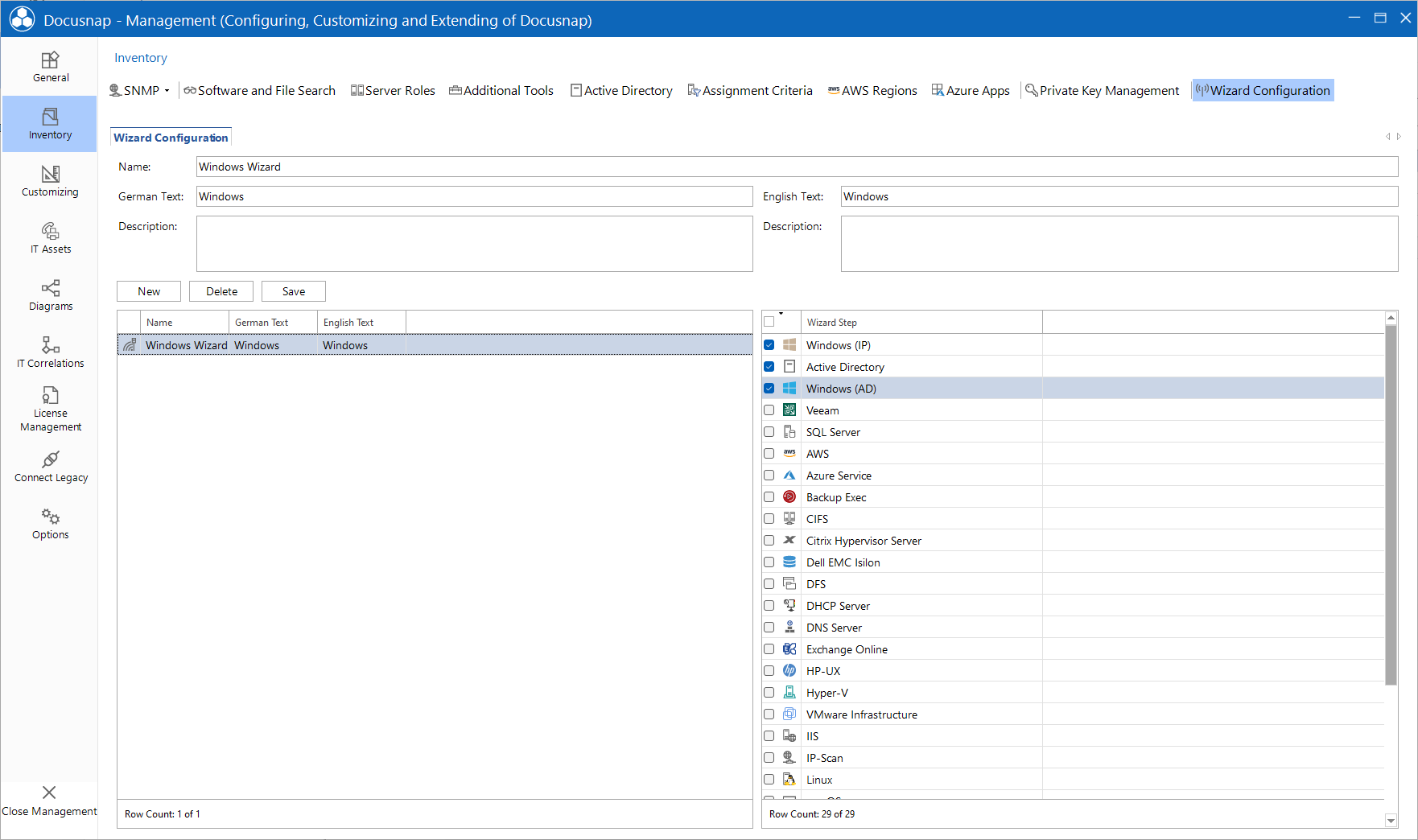Open the General section in sidebar
This screenshot has width=1418, height=840.
[50, 68]
